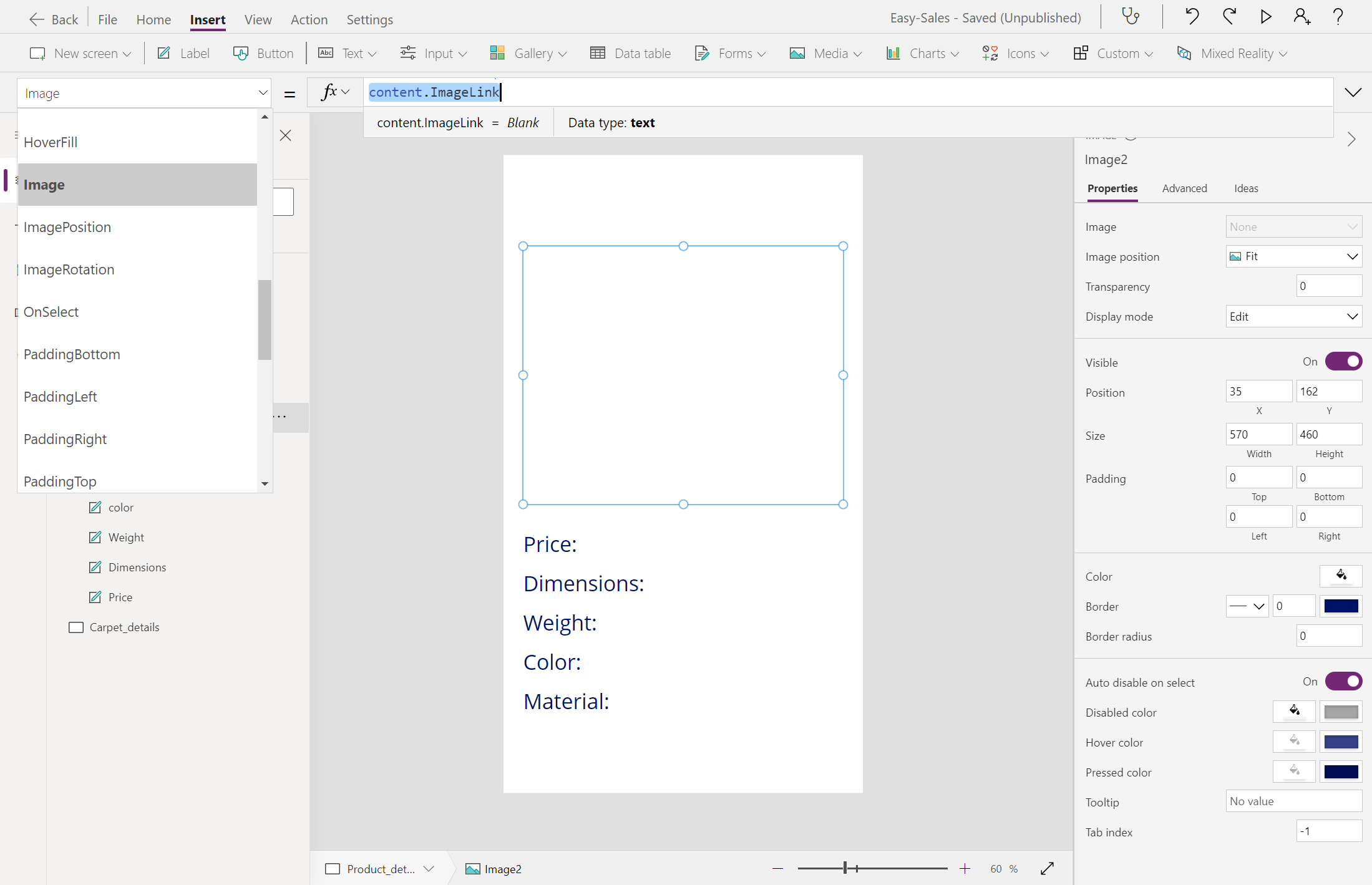
Task: Click the Border color swatch
Action: 1341,606
